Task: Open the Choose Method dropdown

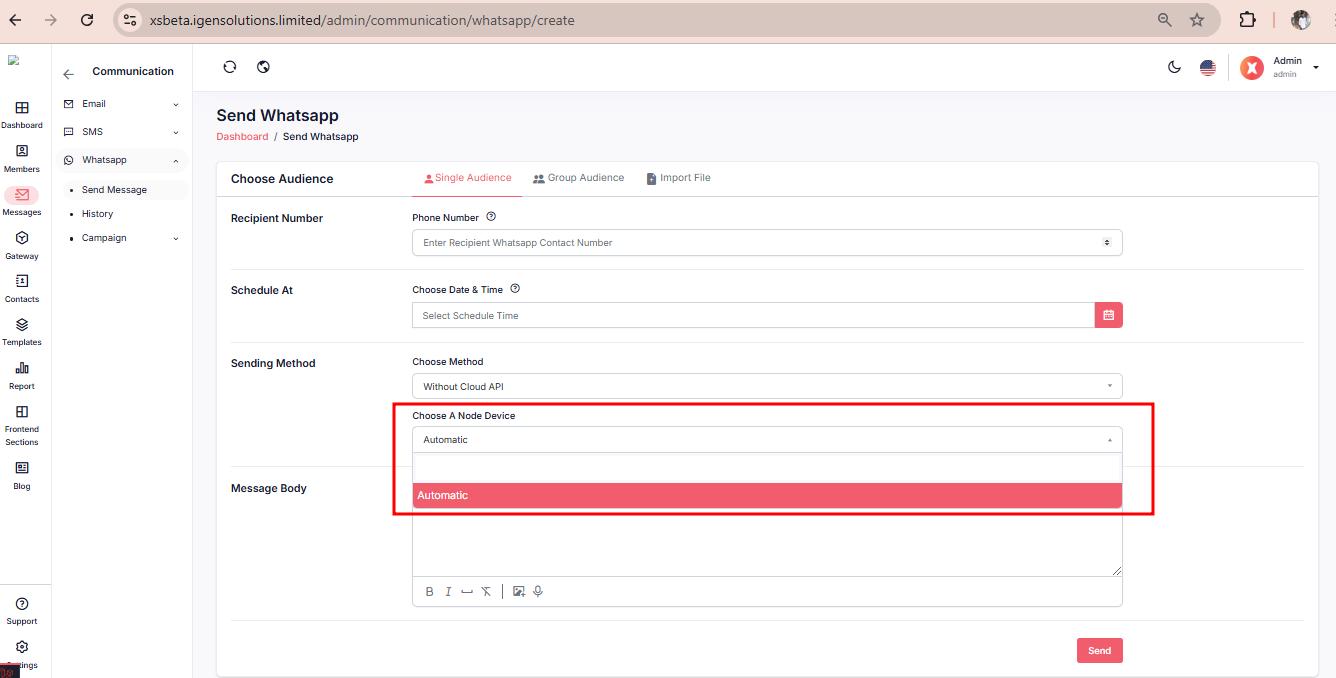Action: [766, 386]
